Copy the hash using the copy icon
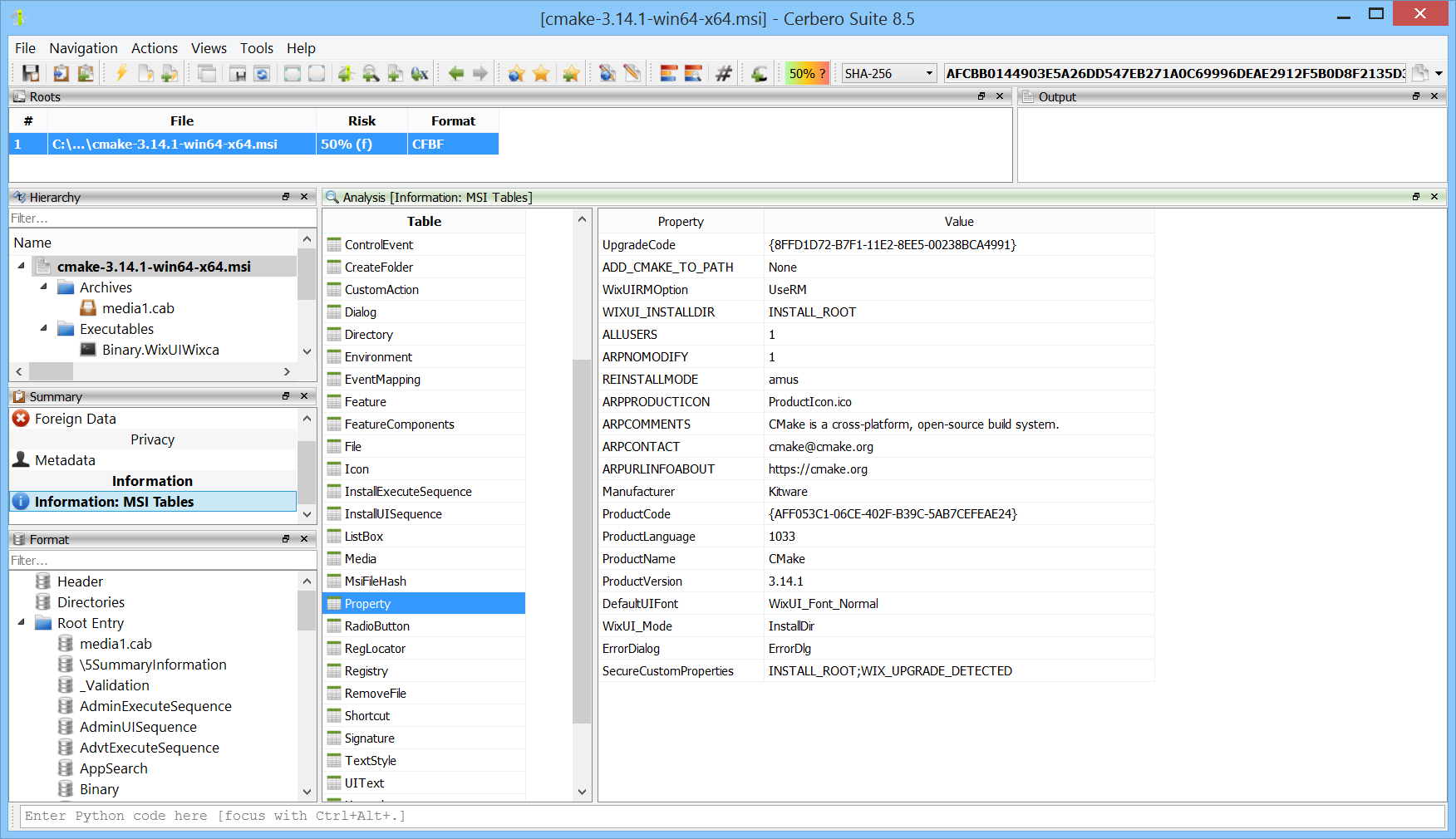This screenshot has height=839, width=1456. pyautogui.click(x=1420, y=74)
